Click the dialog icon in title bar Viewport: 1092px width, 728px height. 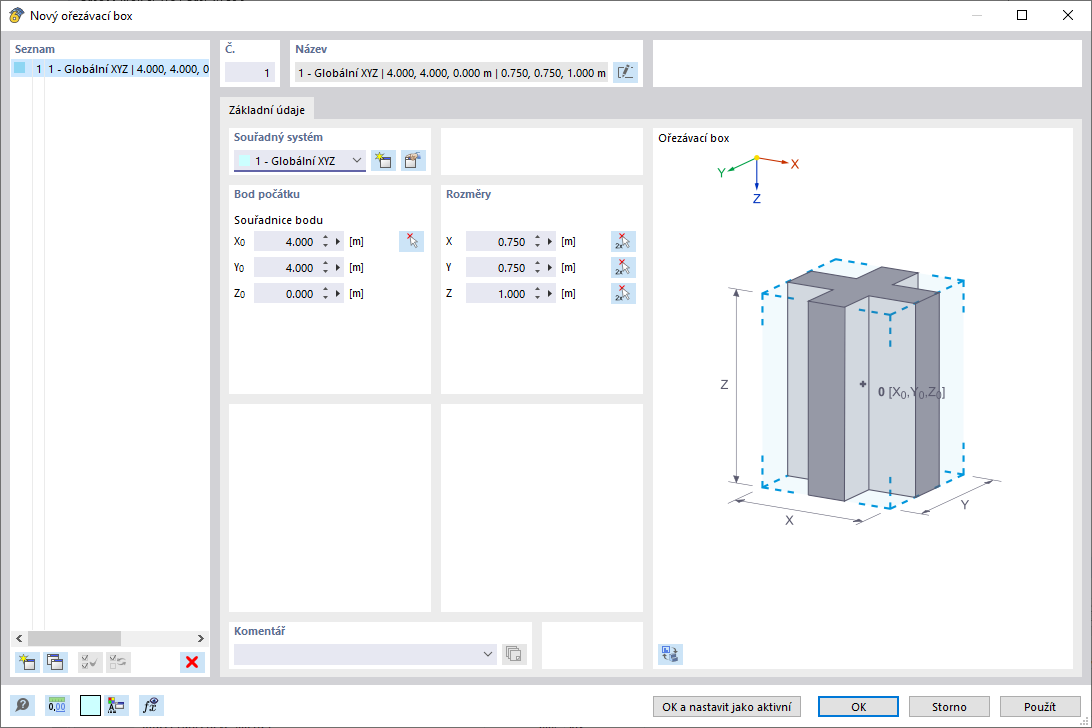(16, 15)
